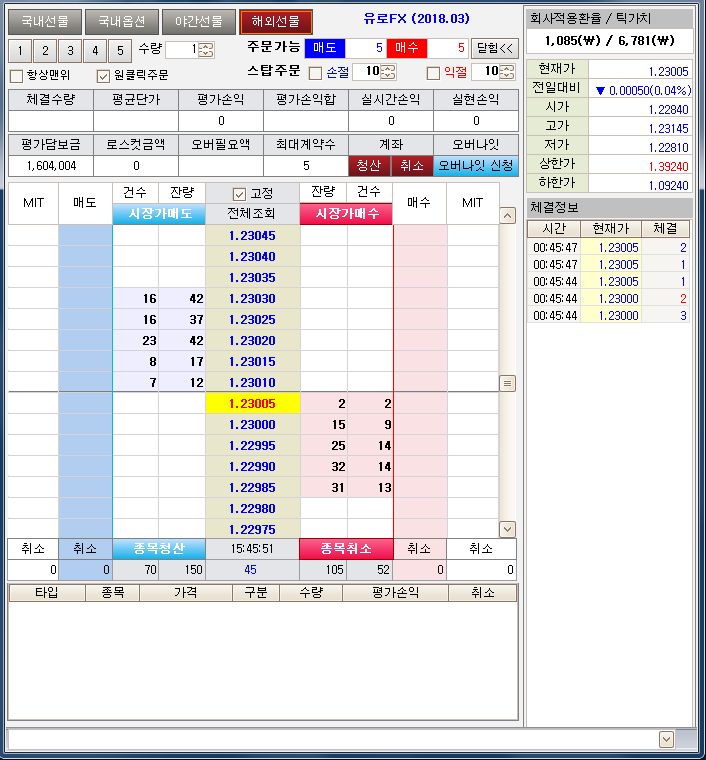Enable the 익절 take-profit checkbox
The height and width of the screenshot is (760, 706).
[433, 73]
